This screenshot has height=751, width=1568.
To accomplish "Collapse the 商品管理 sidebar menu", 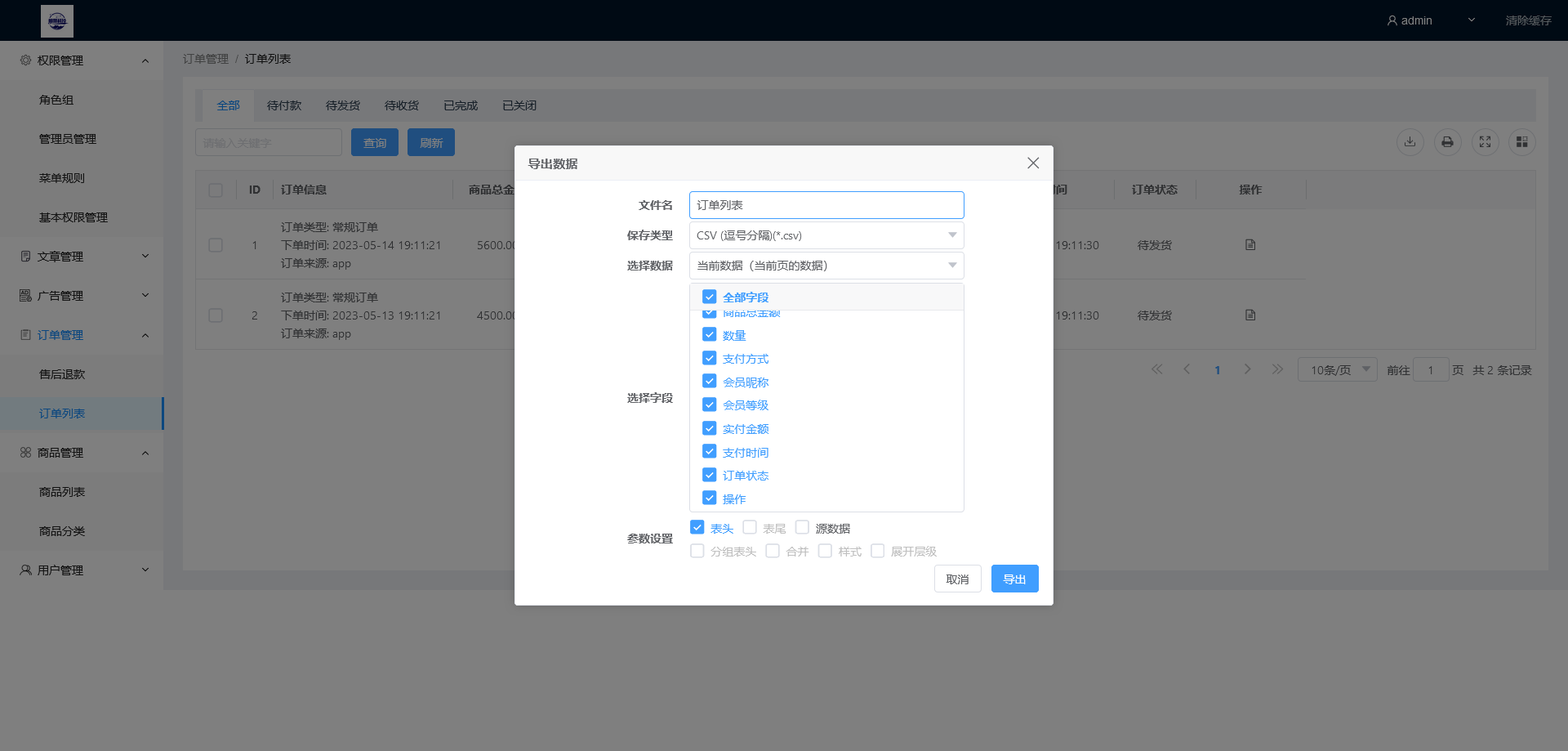I will [x=82, y=453].
